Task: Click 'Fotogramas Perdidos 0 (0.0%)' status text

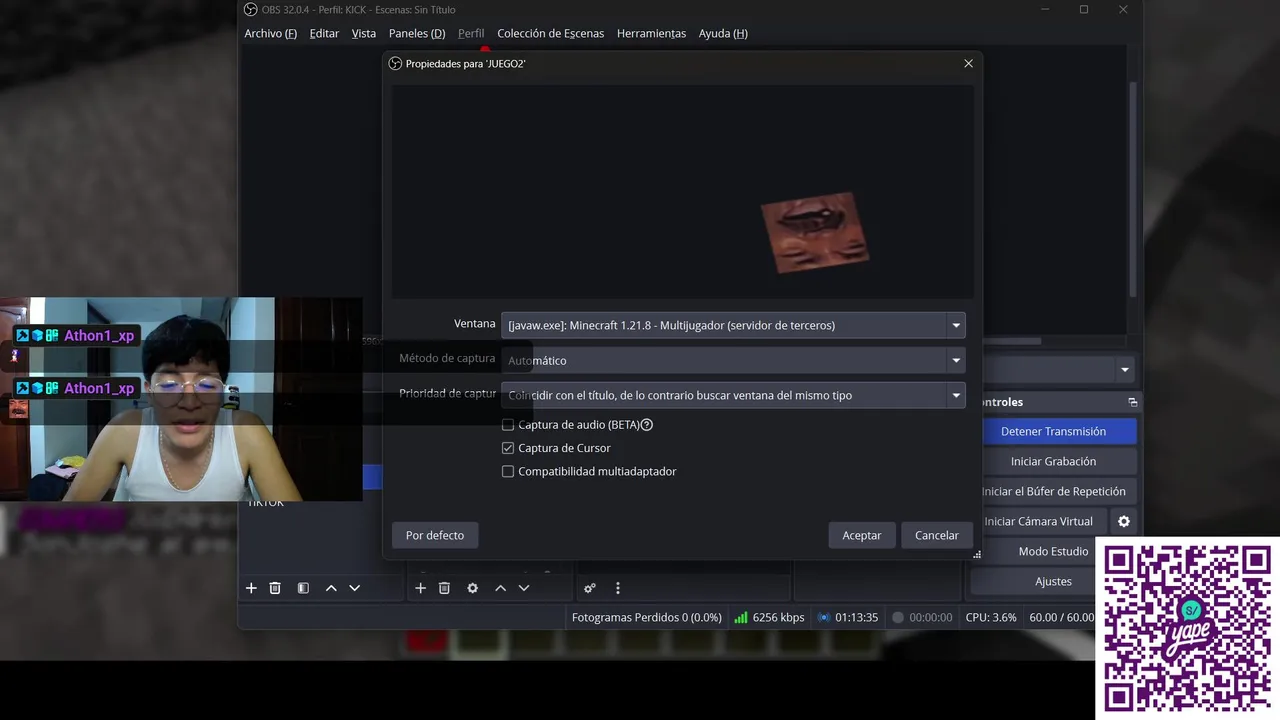Action: coord(646,617)
